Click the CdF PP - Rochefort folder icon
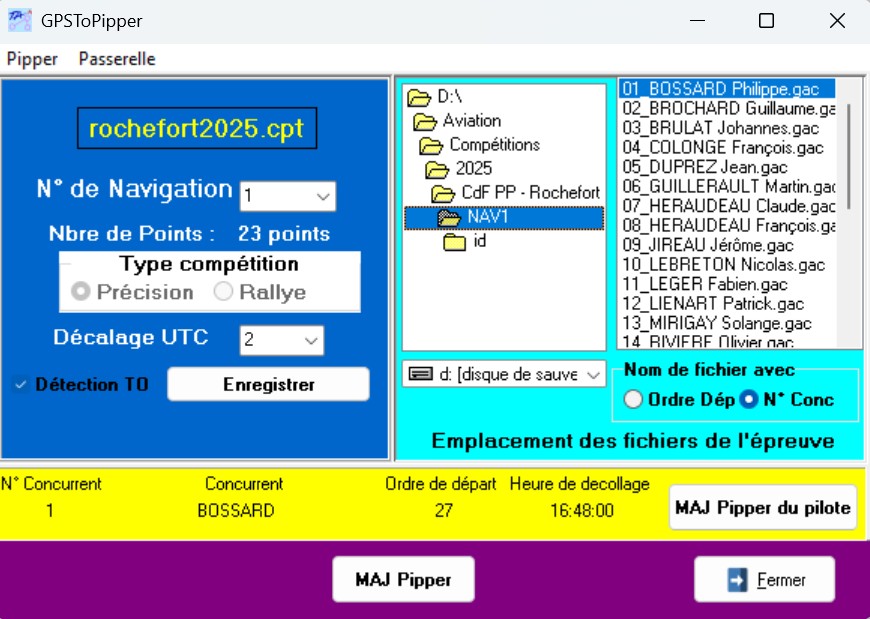 point(445,193)
